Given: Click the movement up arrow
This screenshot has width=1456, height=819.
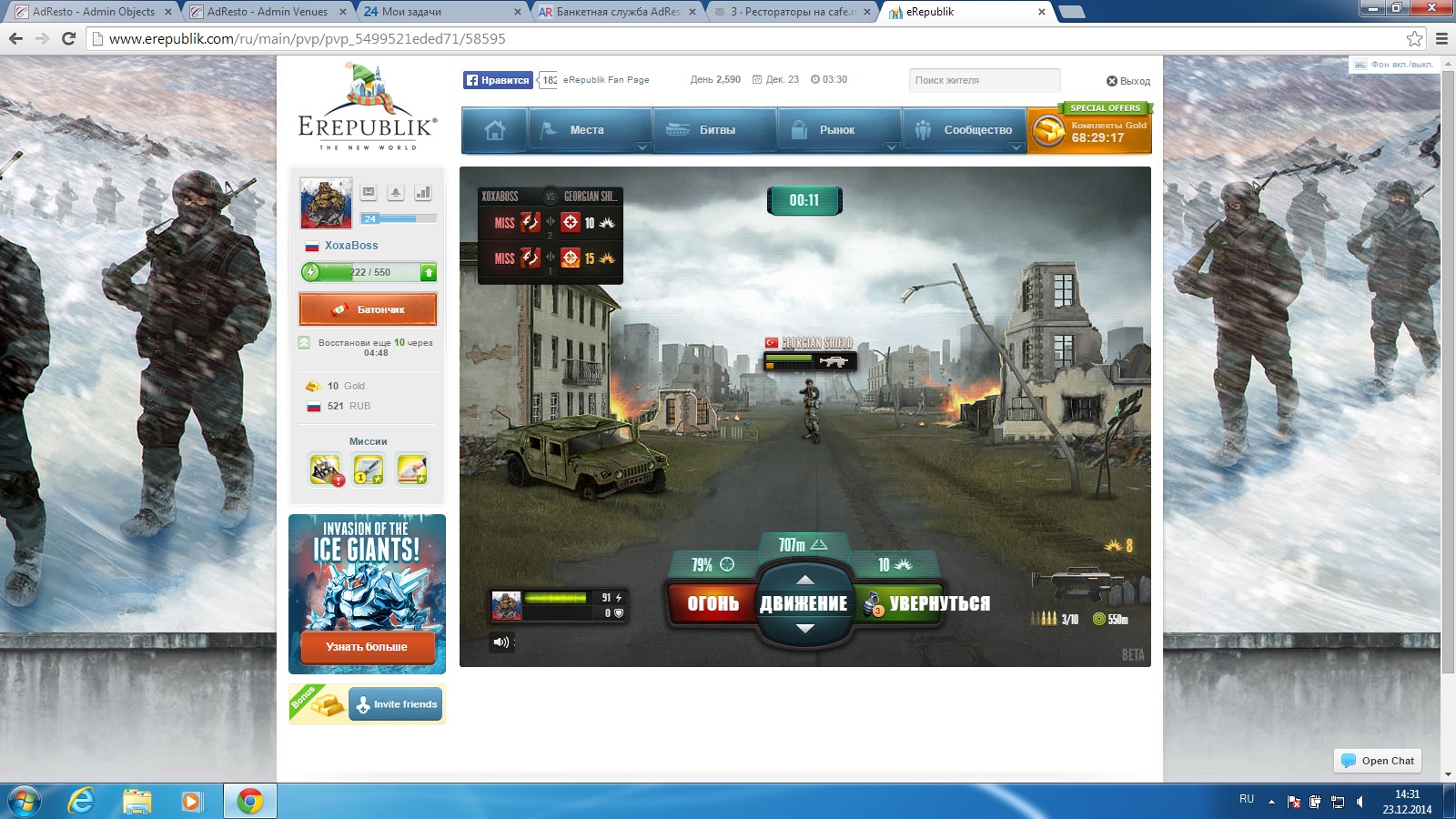Looking at the screenshot, I should coord(805,580).
